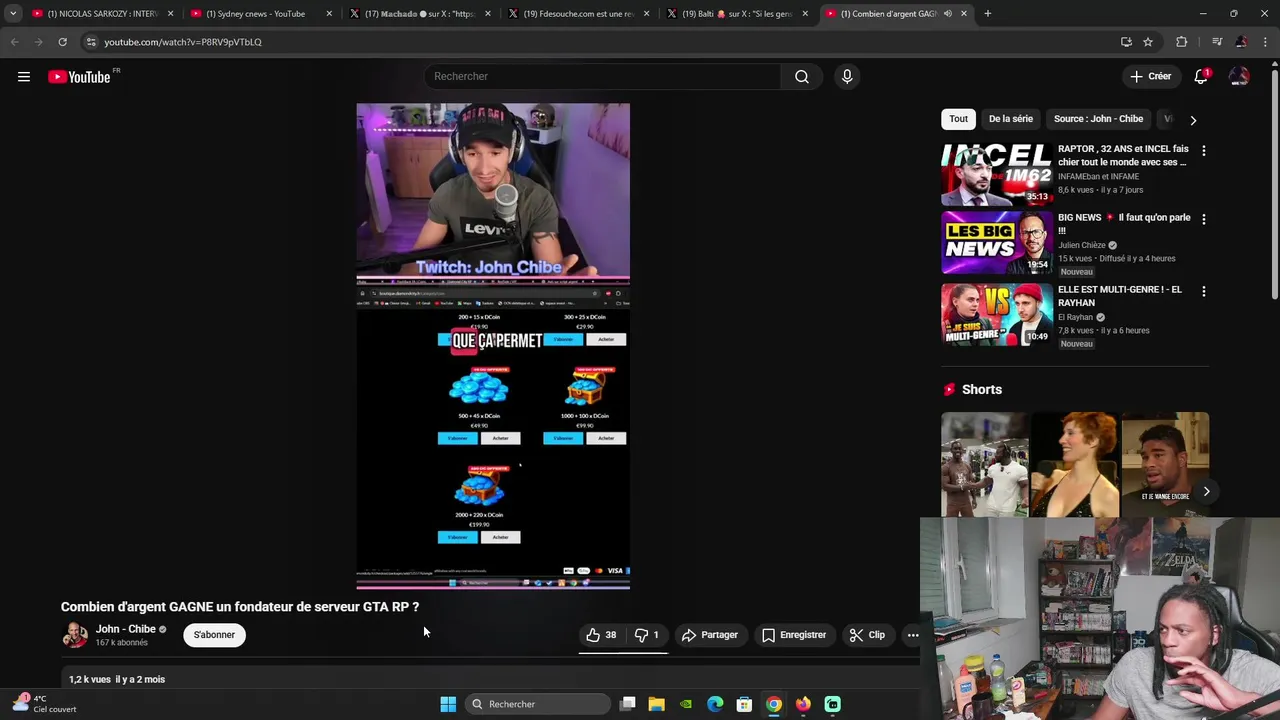This screenshot has width=1280, height=720.
Task: Select the 'De la série' filter chip
Action: 1011,119
